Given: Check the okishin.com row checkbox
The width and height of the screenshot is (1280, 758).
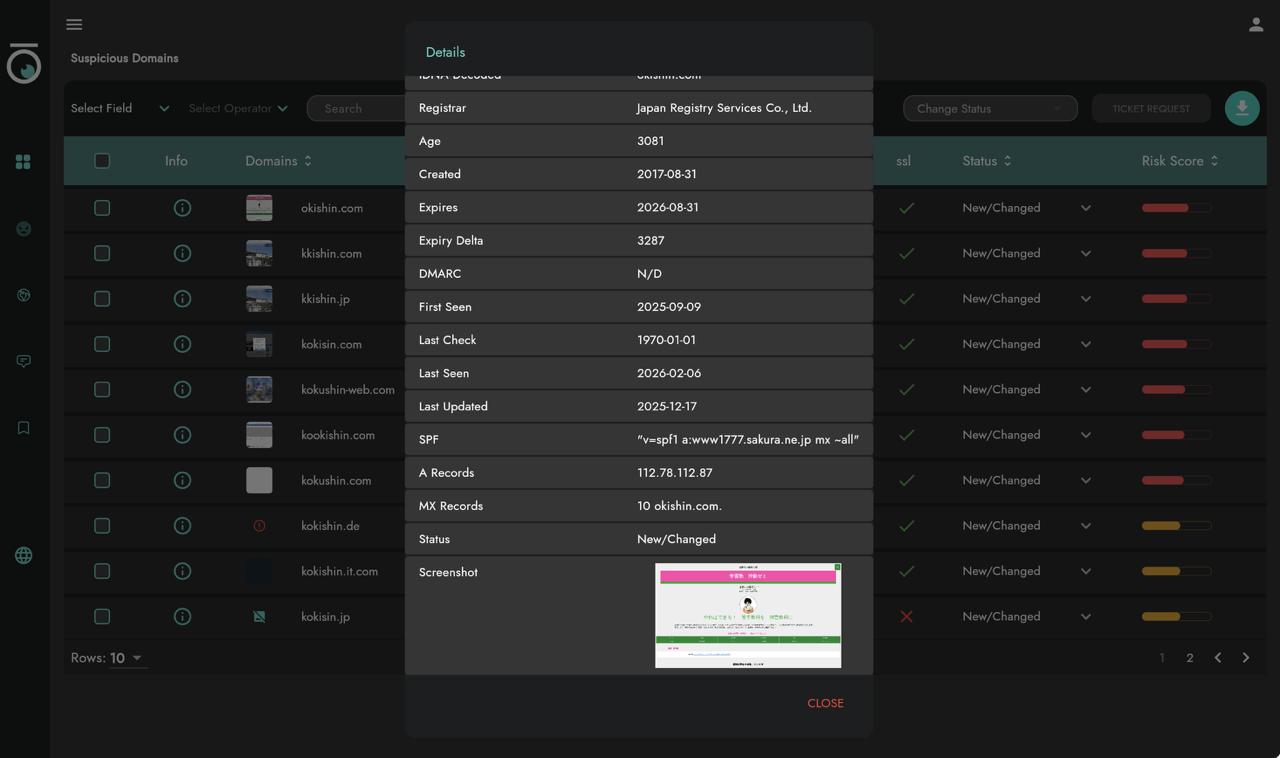Looking at the screenshot, I should point(102,208).
